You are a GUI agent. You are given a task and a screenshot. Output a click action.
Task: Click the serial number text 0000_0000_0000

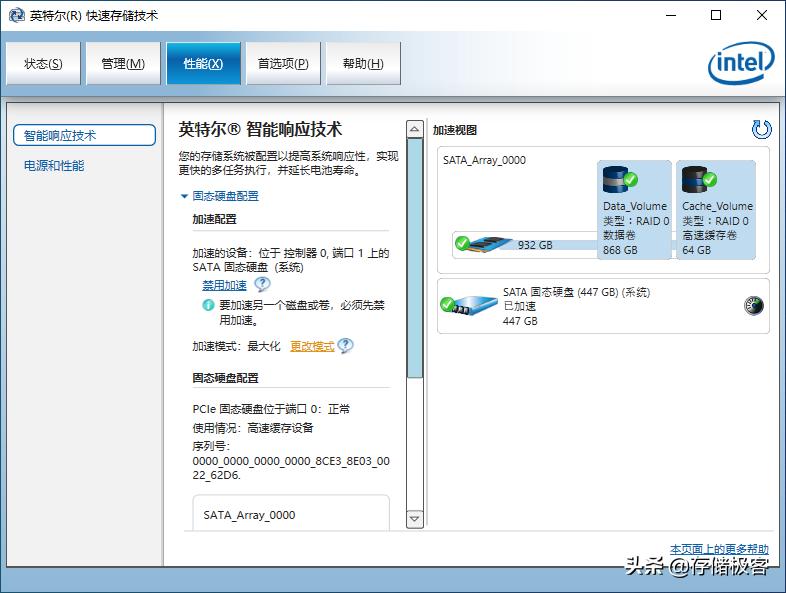(291, 468)
